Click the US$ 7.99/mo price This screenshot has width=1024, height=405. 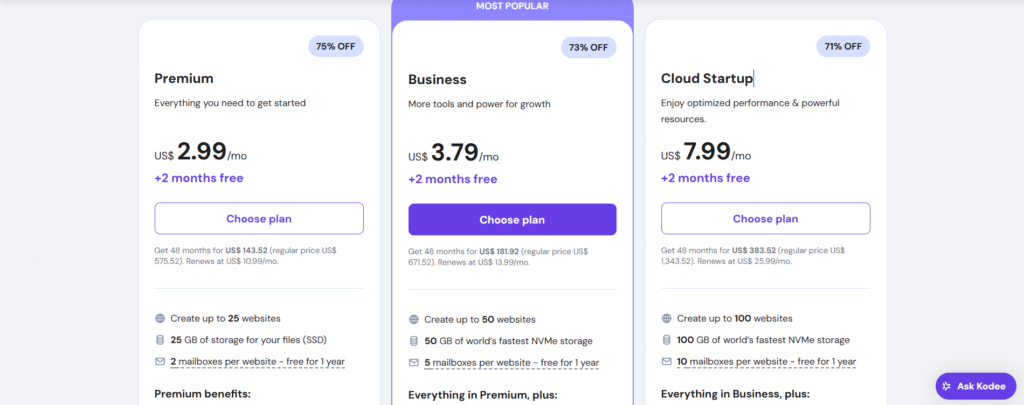click(x=706, y=152)
